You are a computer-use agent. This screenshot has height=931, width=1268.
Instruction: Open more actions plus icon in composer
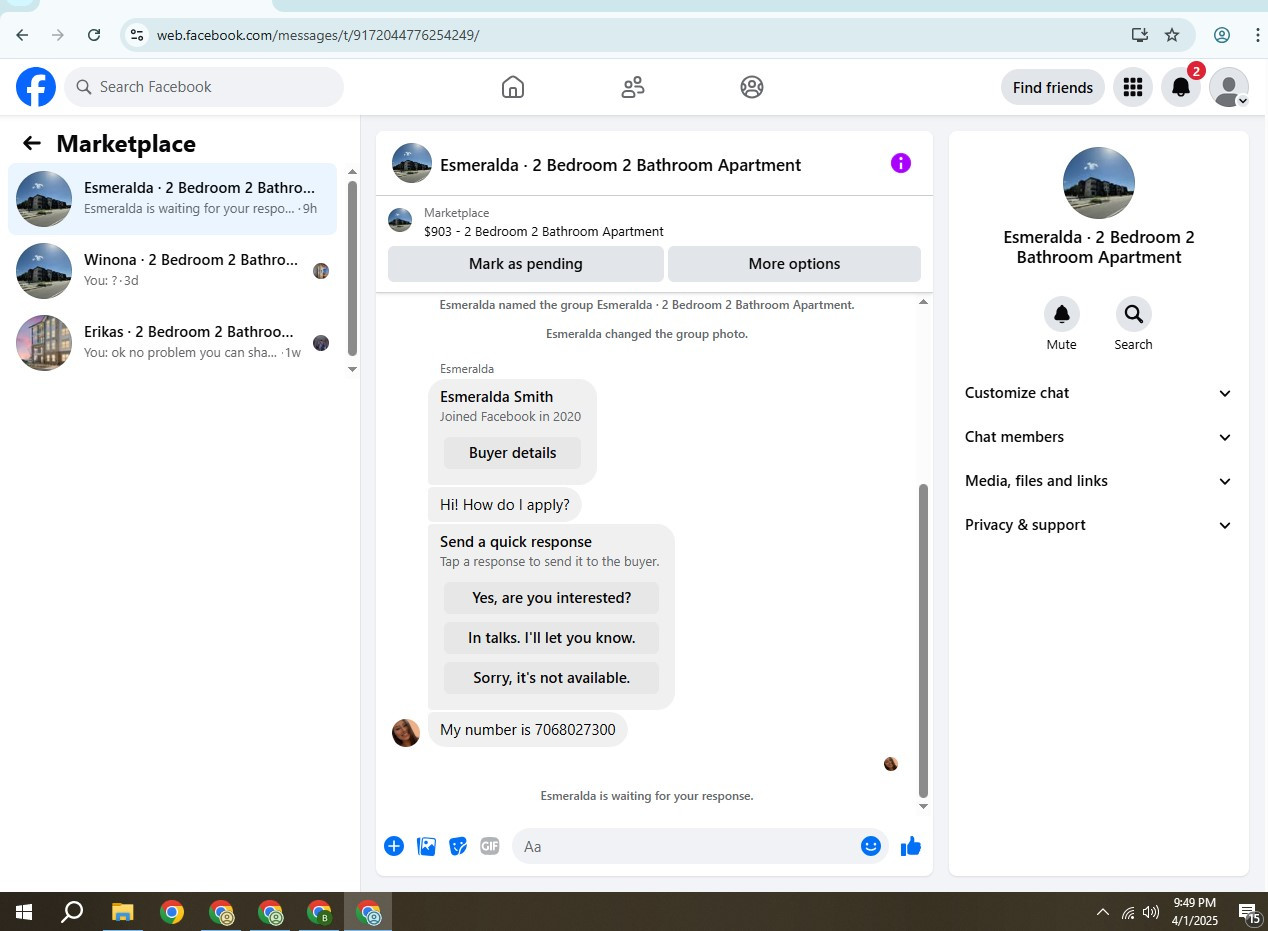coord(394,846)
